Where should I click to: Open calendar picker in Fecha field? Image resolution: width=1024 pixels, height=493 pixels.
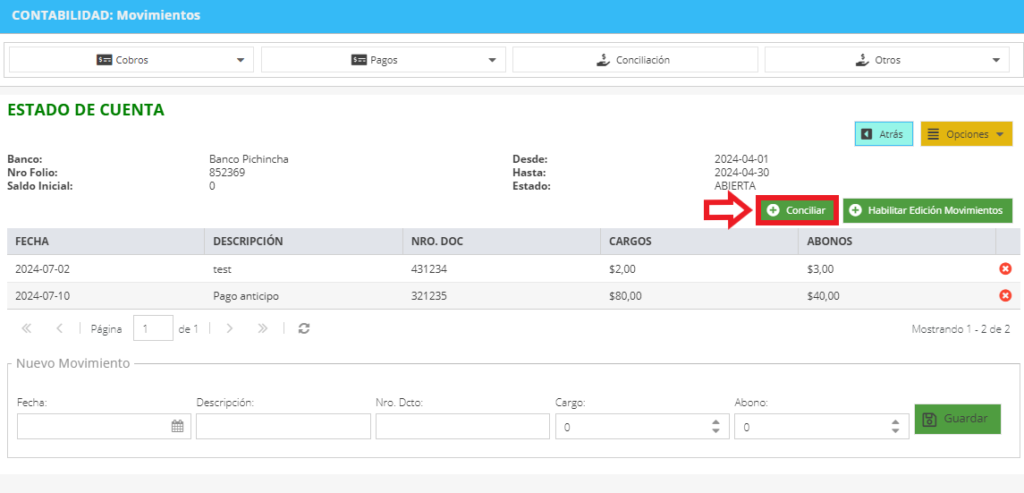(x=178, y=426)
